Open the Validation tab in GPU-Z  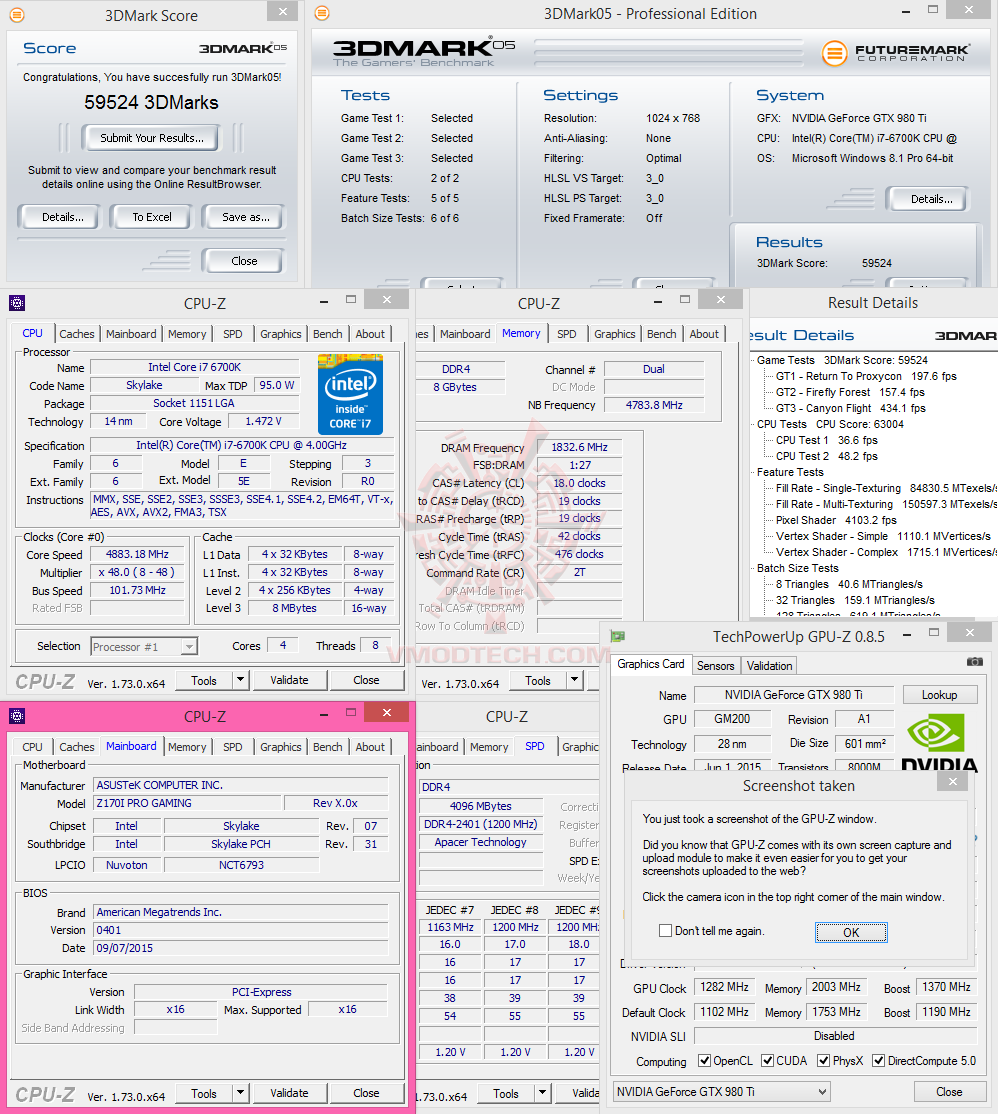click(x=769, y=666)
